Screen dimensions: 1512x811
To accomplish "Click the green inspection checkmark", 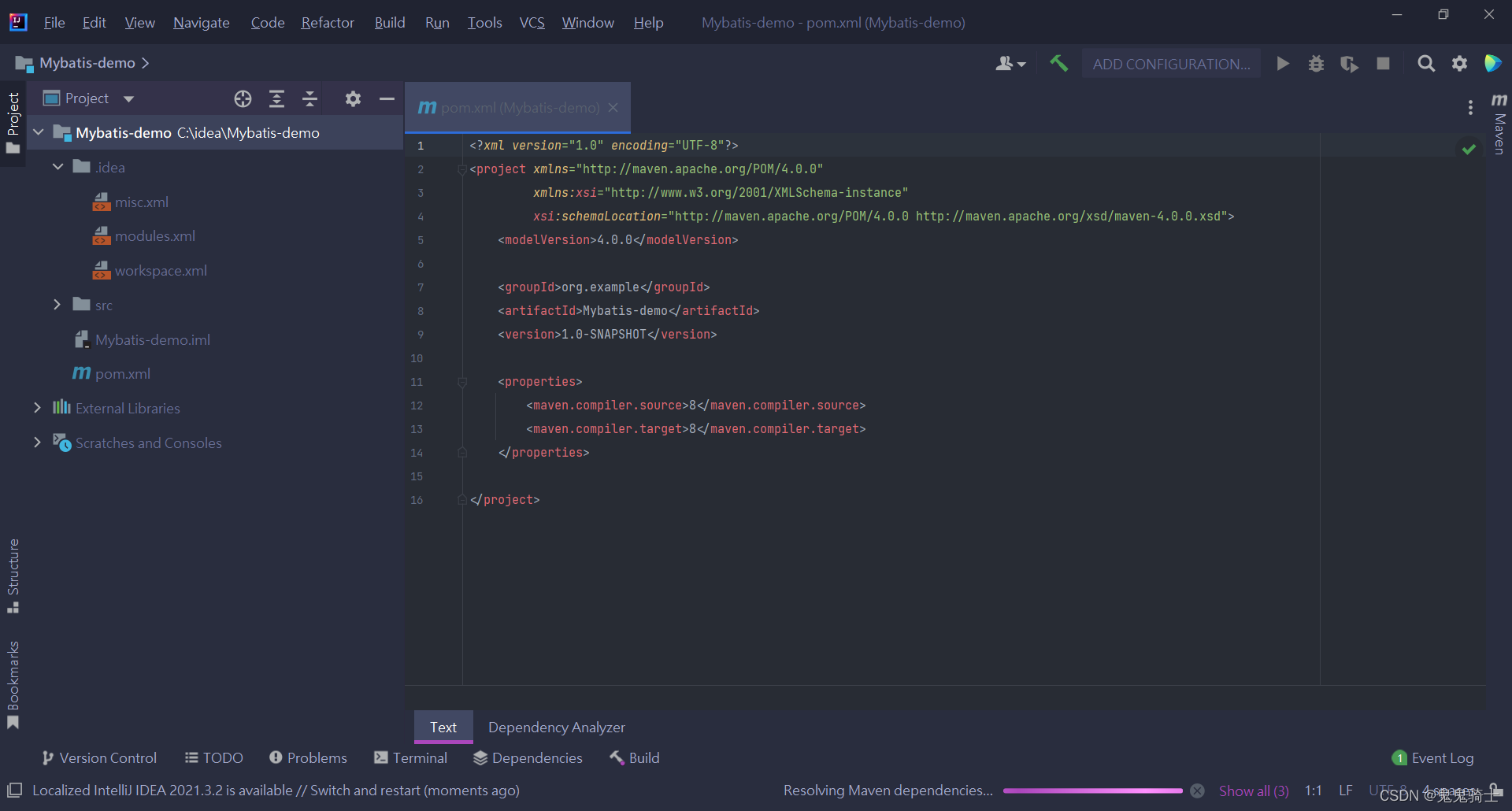I will click(x=1469, y=149).
